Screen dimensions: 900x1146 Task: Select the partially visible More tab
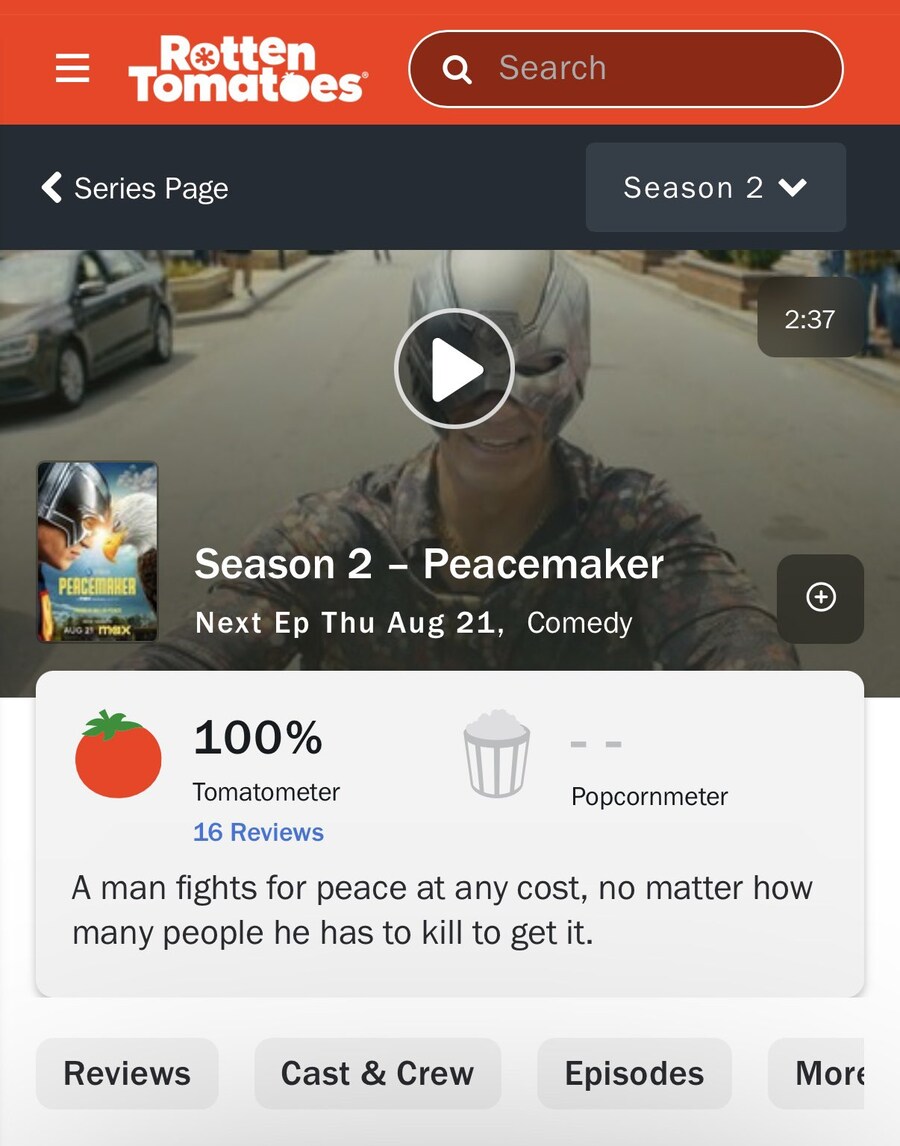coord(816,1073)
